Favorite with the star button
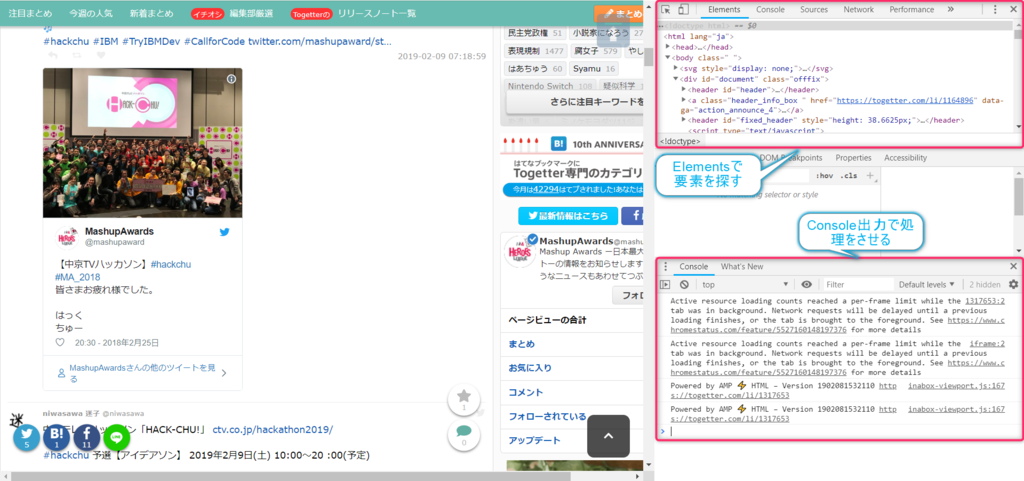 [464, 400]
